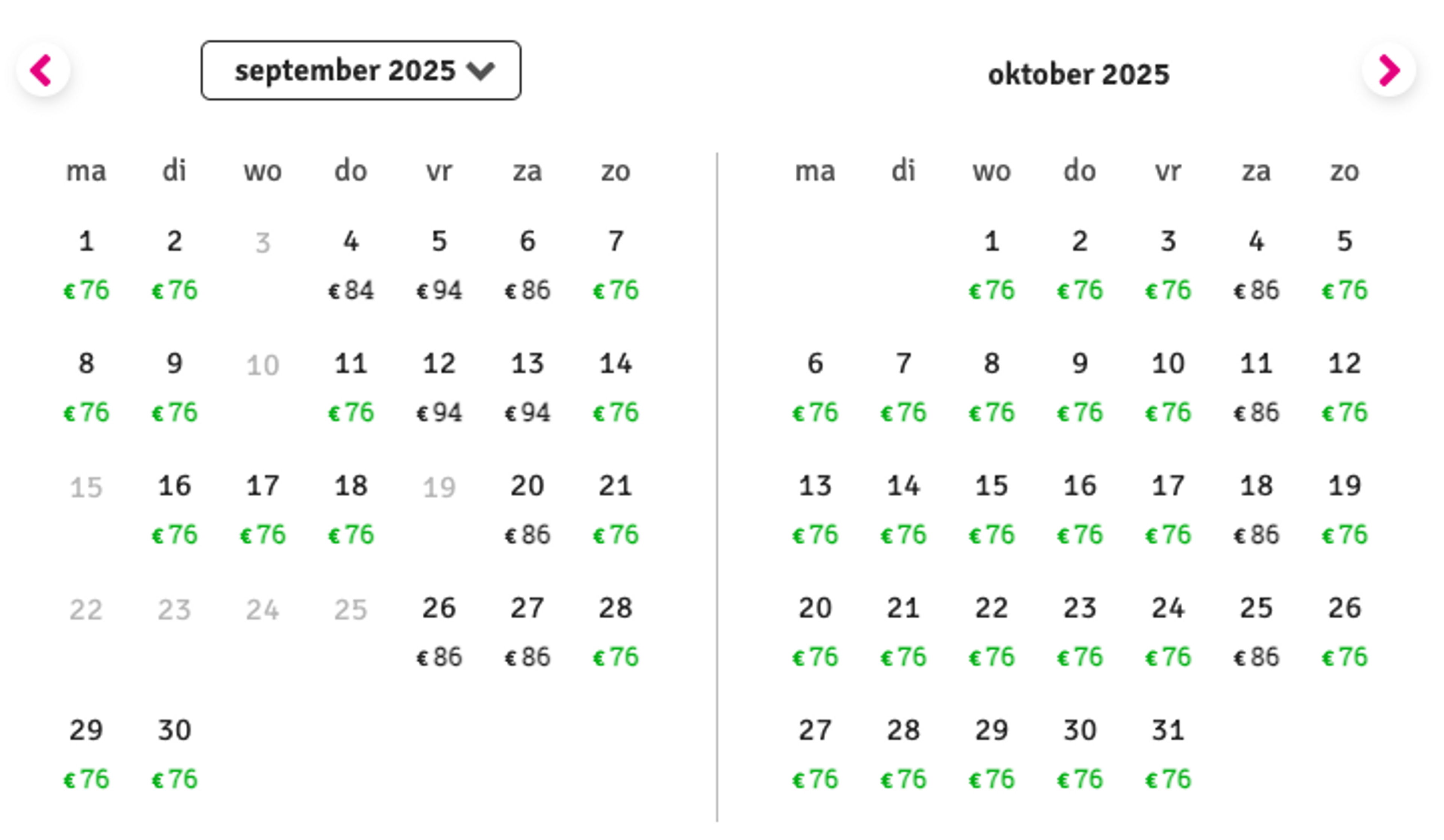This screenshot has width=1444, height=840.
Task: Choose October 1 priced €76
Action: (x=992, y=265)
